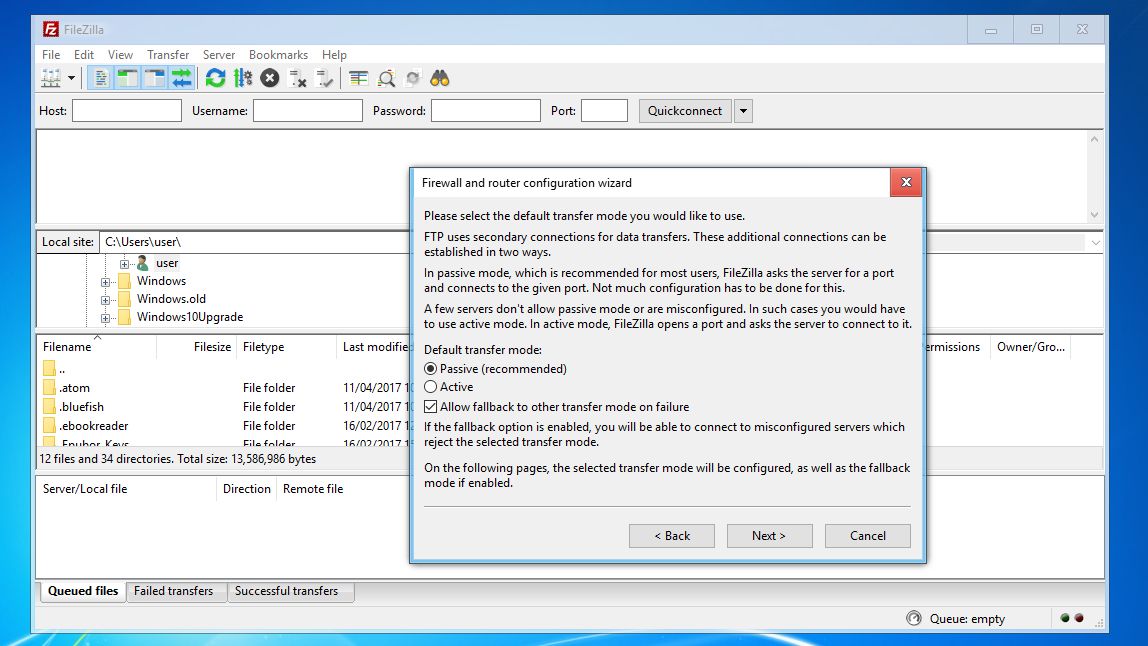Refresh the file and folder listings
The image size is (1148, 646).
click(215, 78)
